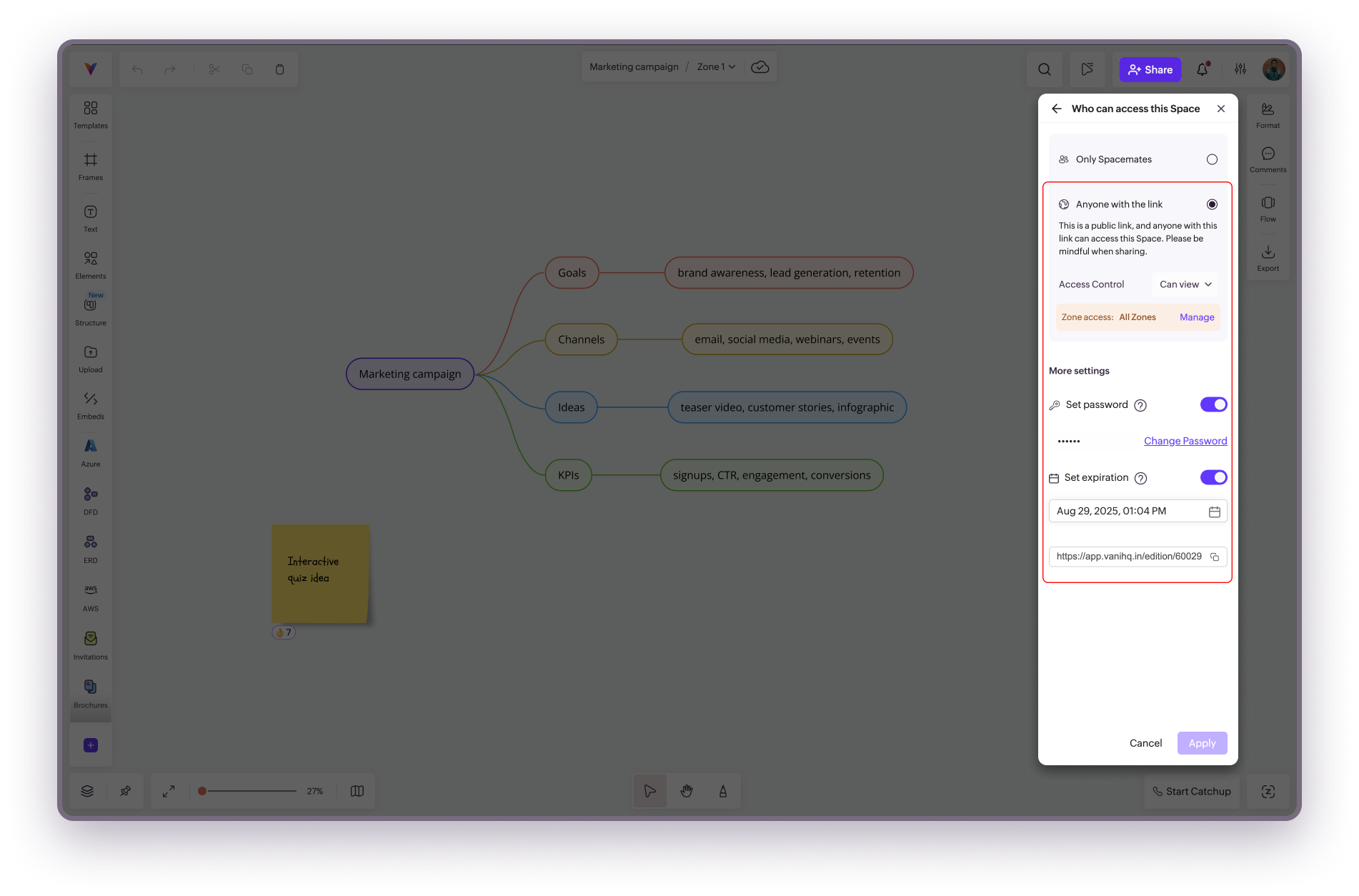Click the help icon next to Set password
This screenshot has height=896, width=1359.
pos(1140,405)
